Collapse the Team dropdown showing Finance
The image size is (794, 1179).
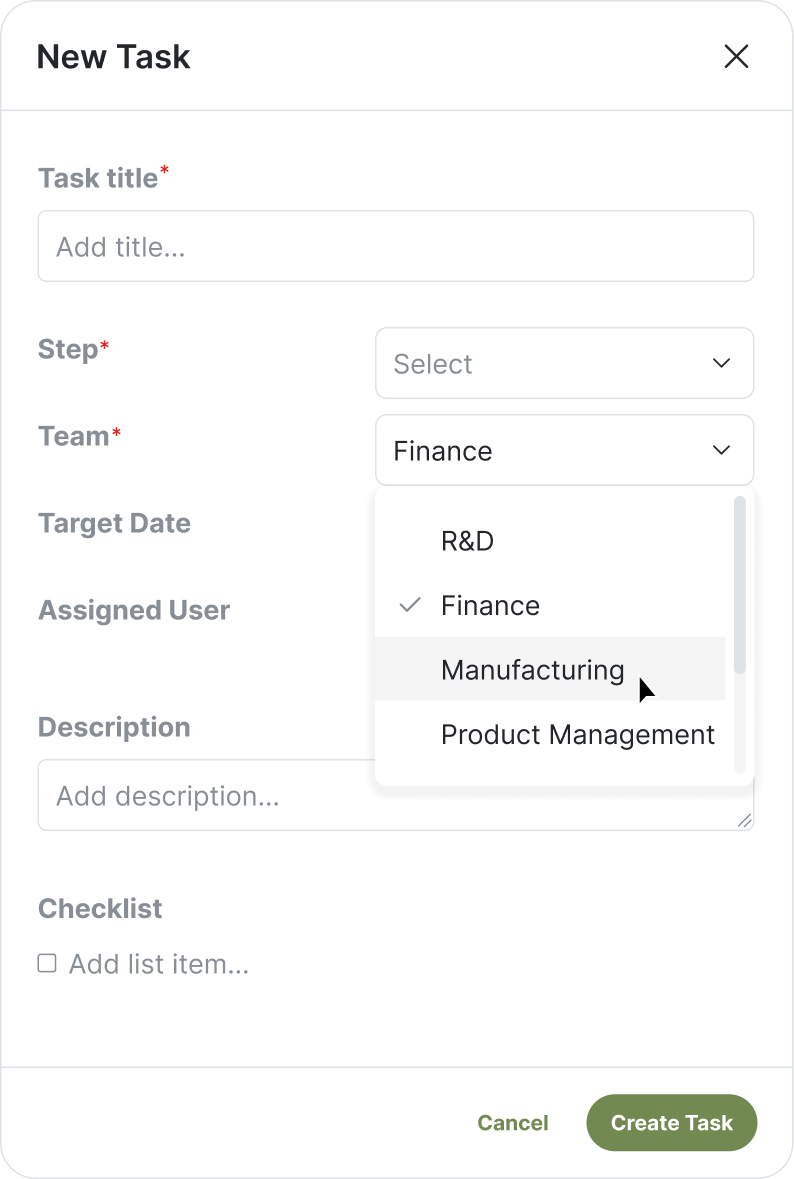[565, 450]
